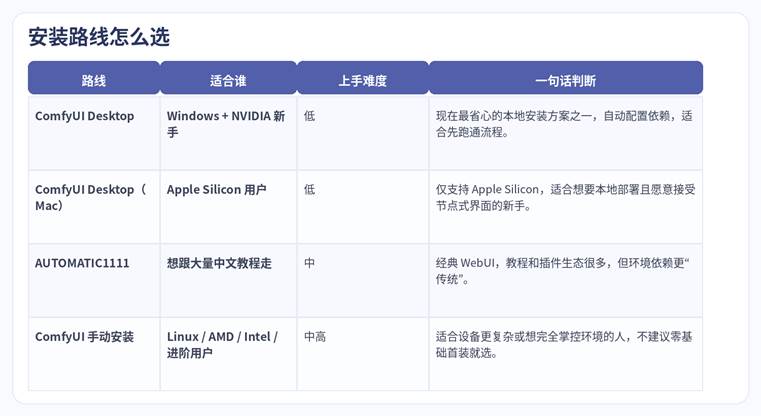The image size is (761, 416).
Task: Click the Linux / AMD / Intel 进阶用户 cell
Action: point(222,345)
